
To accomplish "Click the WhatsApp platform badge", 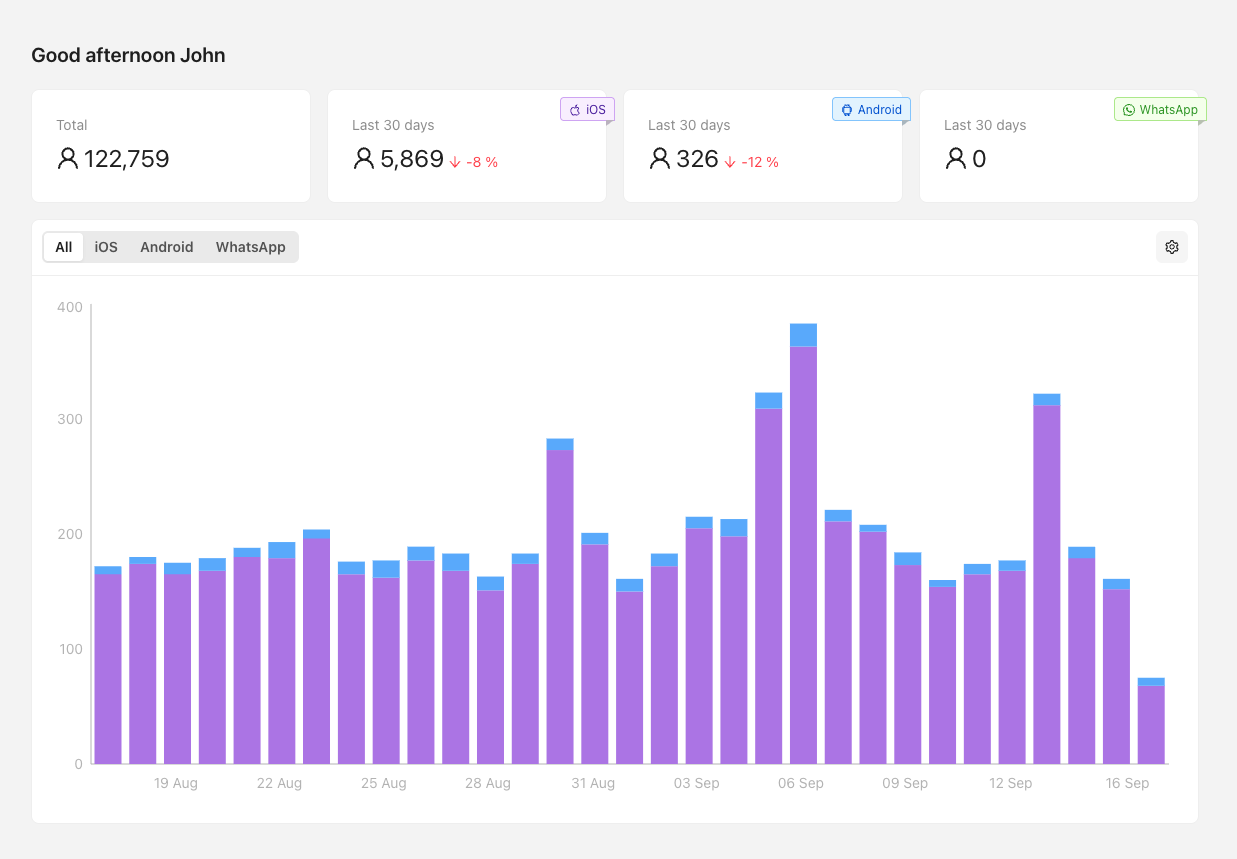I will [x=1160, y=110].
